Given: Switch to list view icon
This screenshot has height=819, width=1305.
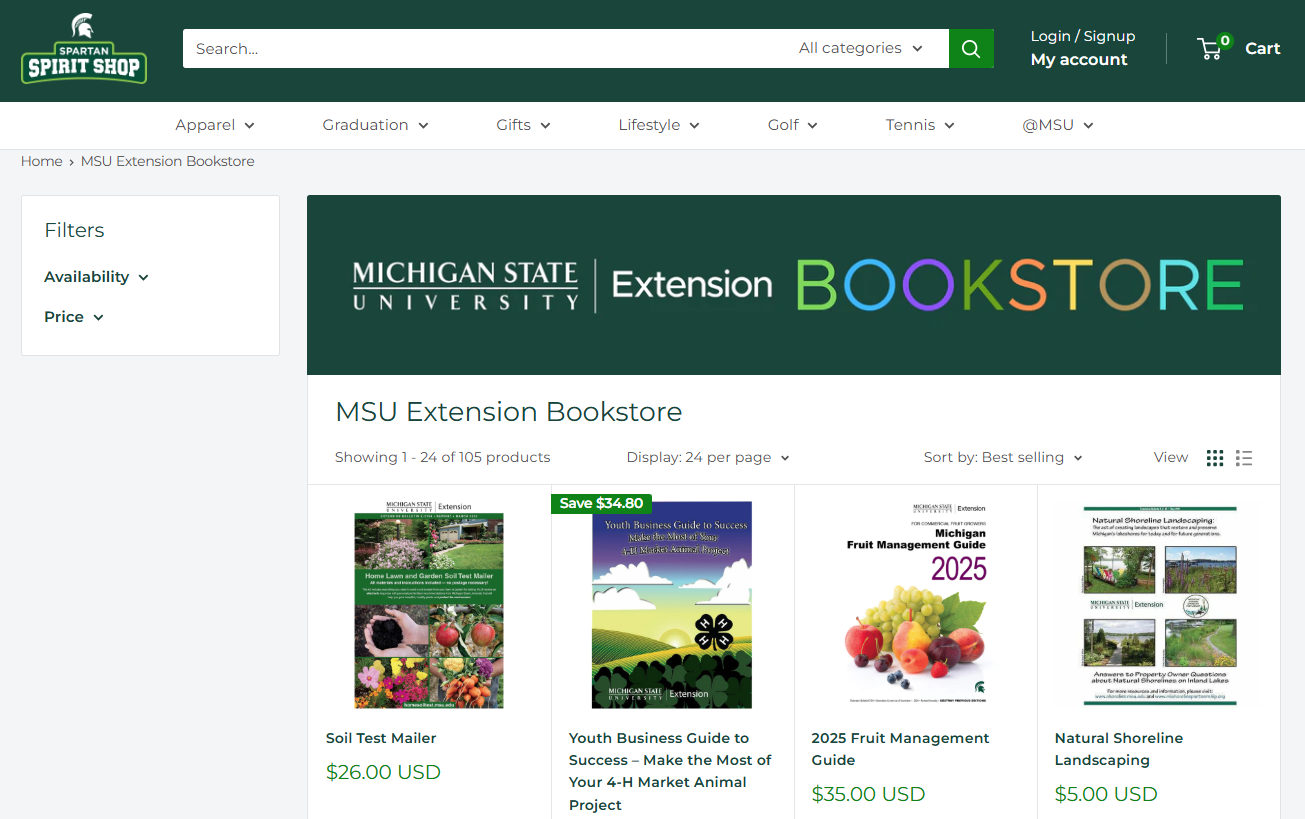Looking at the screenshot, I should click(1243, 458).
